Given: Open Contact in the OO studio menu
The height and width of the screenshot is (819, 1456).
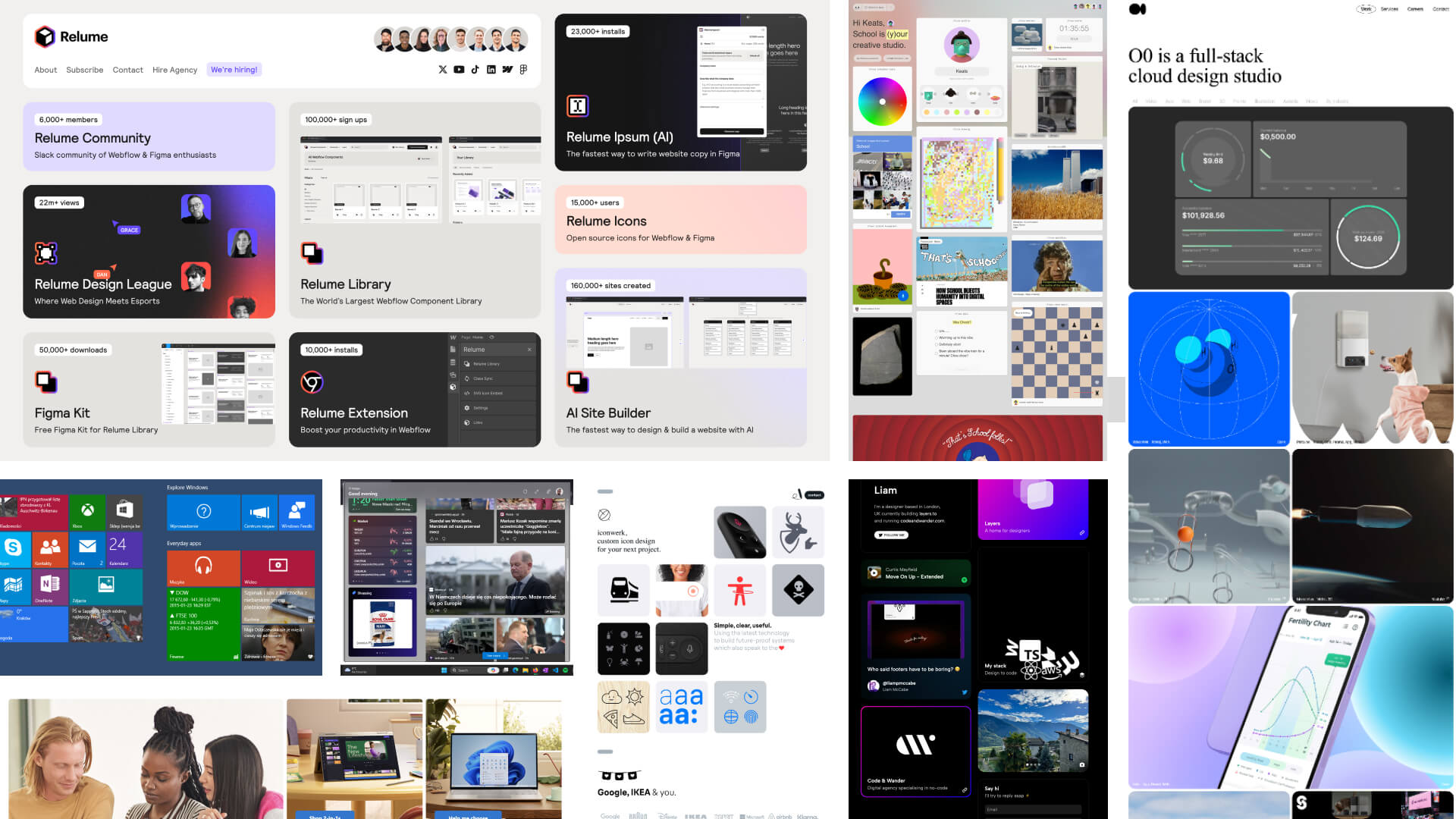Looking at the screenshot, I should coord(1441,9).
